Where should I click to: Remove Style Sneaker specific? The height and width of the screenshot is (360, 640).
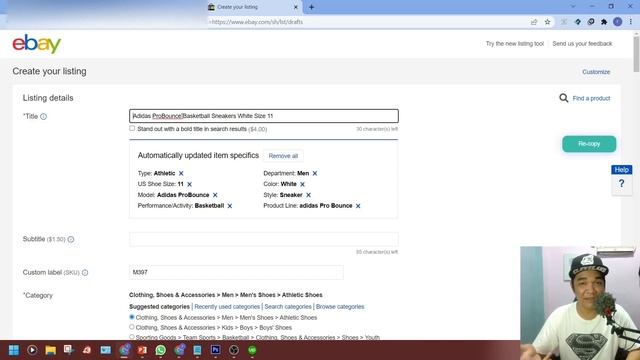coord(309,195)
